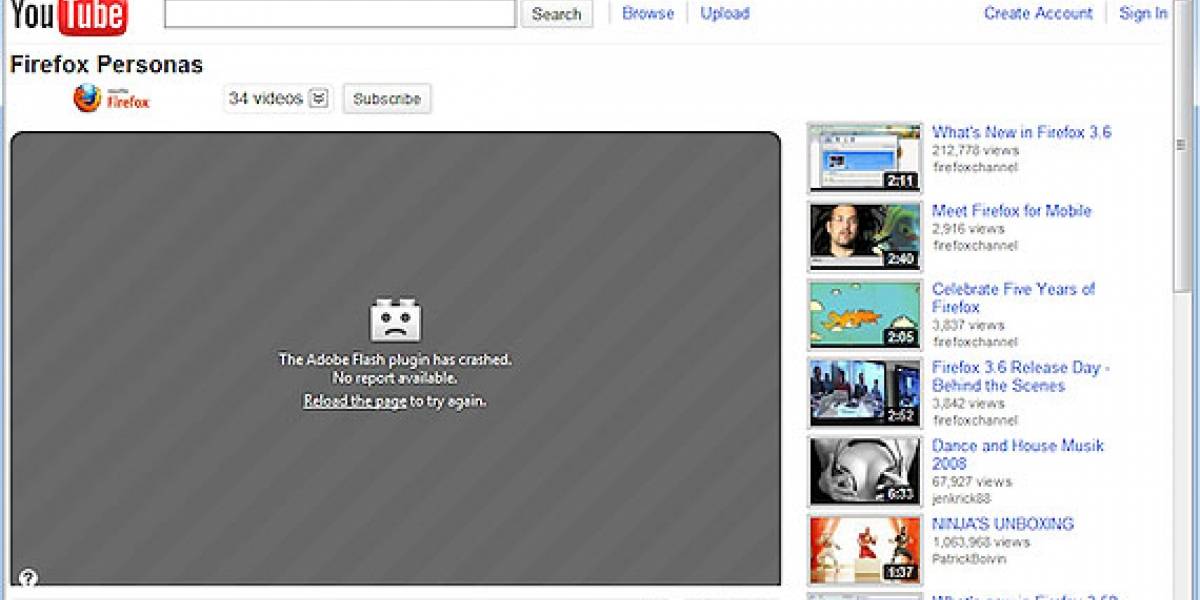1200x600 pixels.
Task: Select the Meet Firefox for Mobile thumbnail
Action: [x=865, y=237]
